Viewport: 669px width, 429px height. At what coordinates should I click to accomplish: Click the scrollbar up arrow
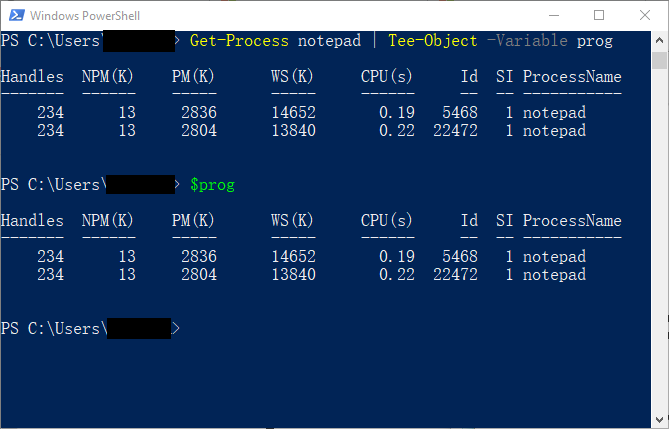(x=660, y=39)
